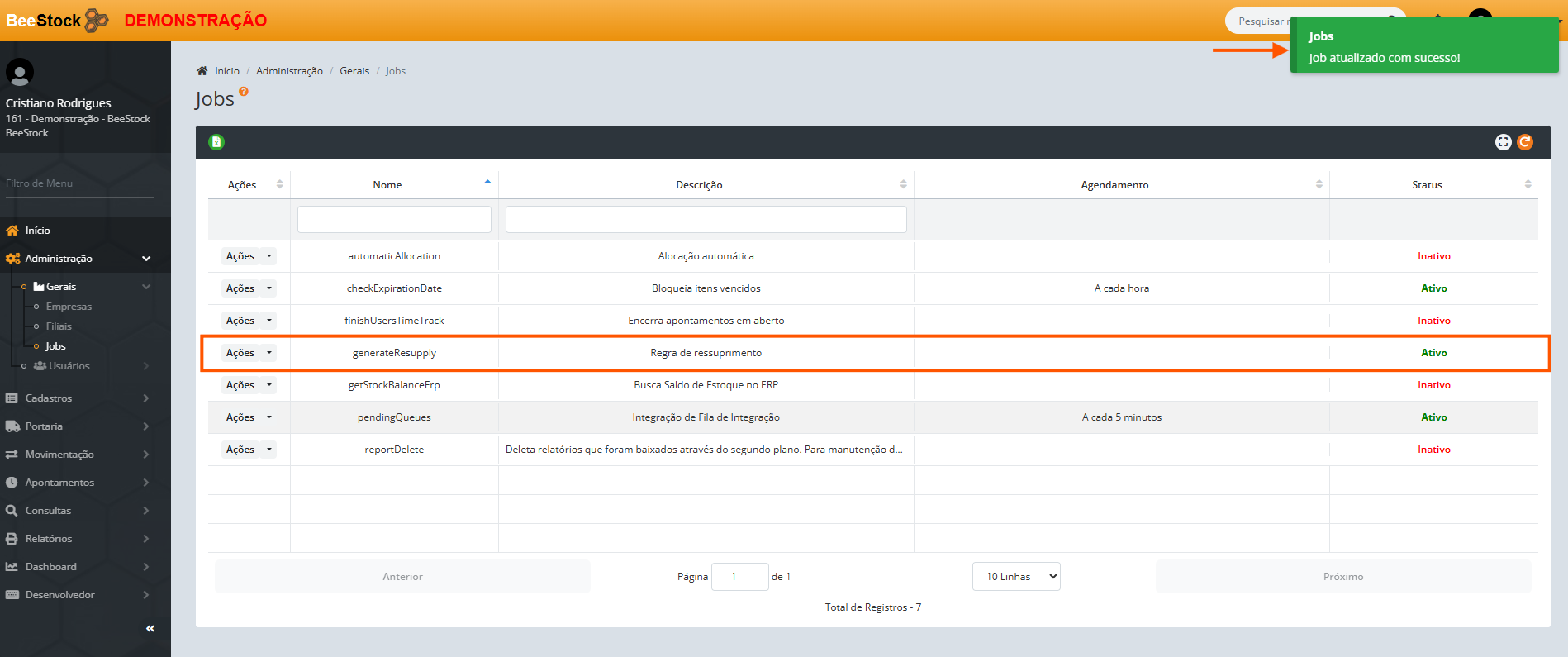Image resolution: width=1568 pixels, height=657 pixels.
Task: Click the Nome column filter field
Action: coord(394,220)
